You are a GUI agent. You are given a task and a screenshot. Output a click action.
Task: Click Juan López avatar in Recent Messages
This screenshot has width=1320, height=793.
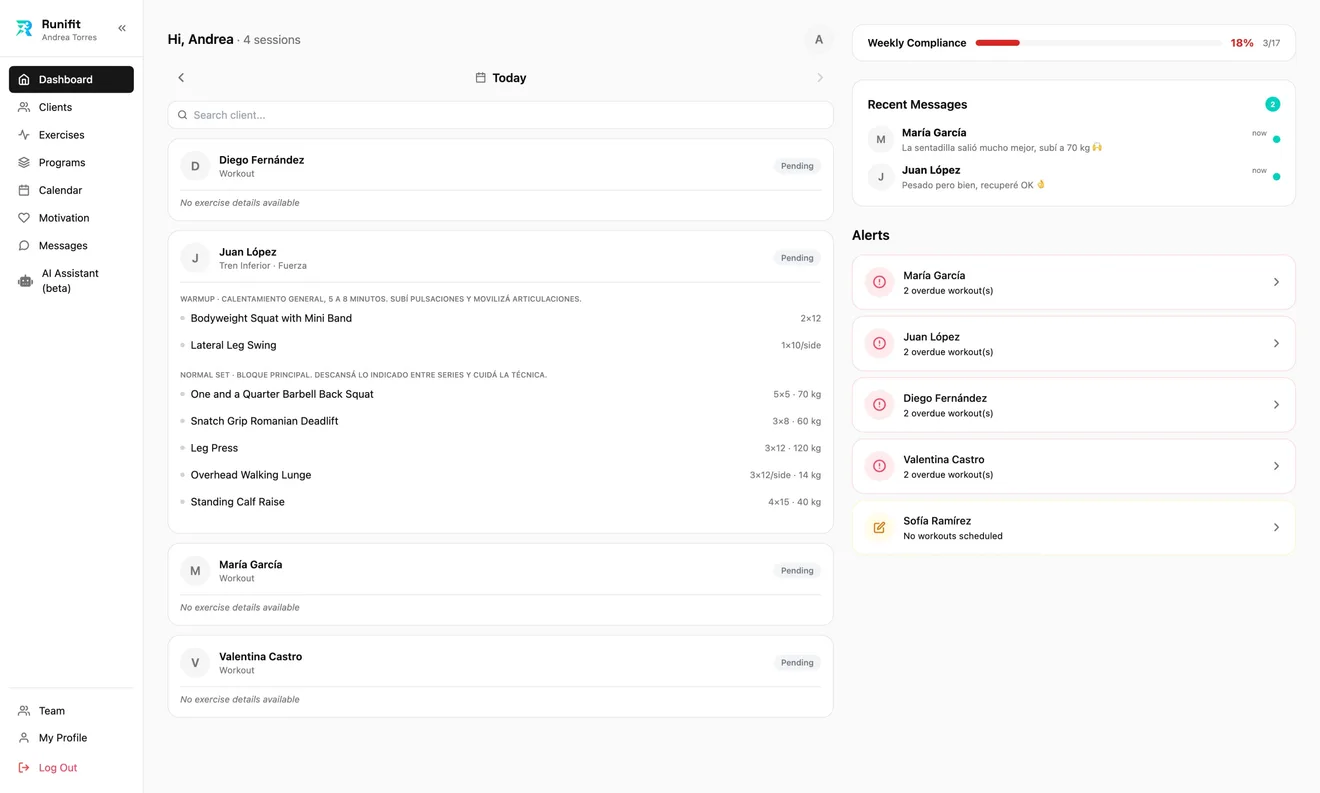pos(880,177)
